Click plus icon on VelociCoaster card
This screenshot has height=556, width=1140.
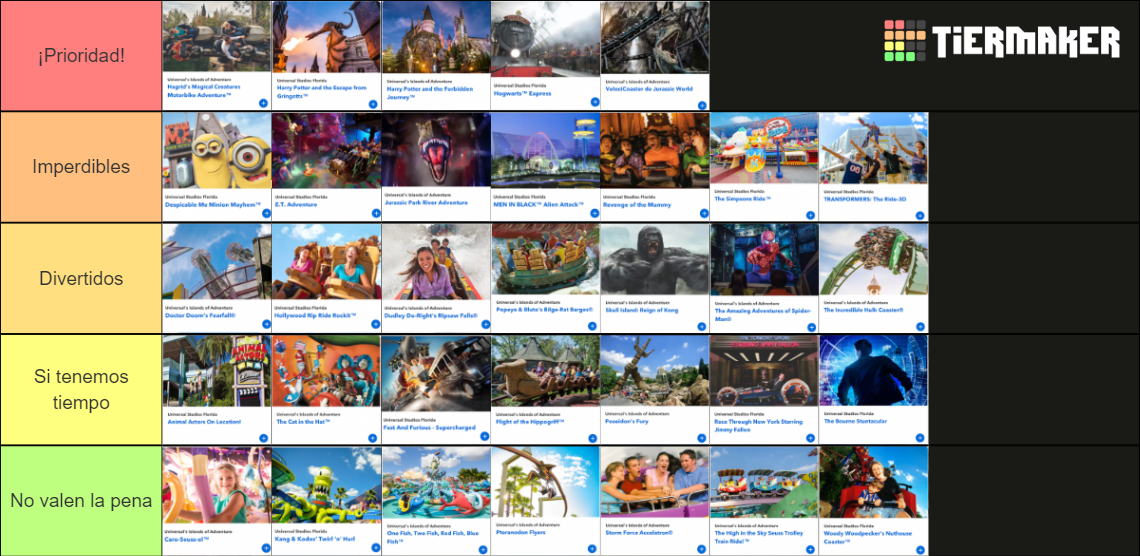pyautogui.click(x=702, y=105)
